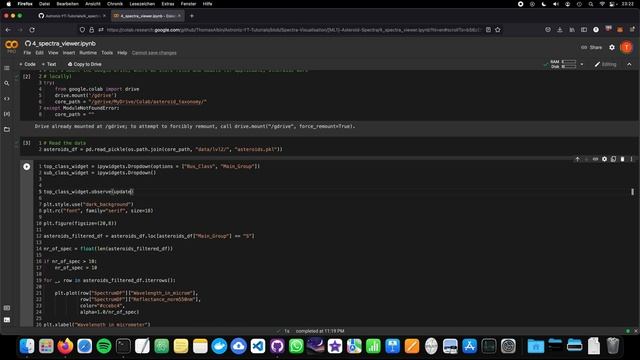Open the Find and replace sidebar icon
This screenshot has width=640, height=360.
pos(7,83)
